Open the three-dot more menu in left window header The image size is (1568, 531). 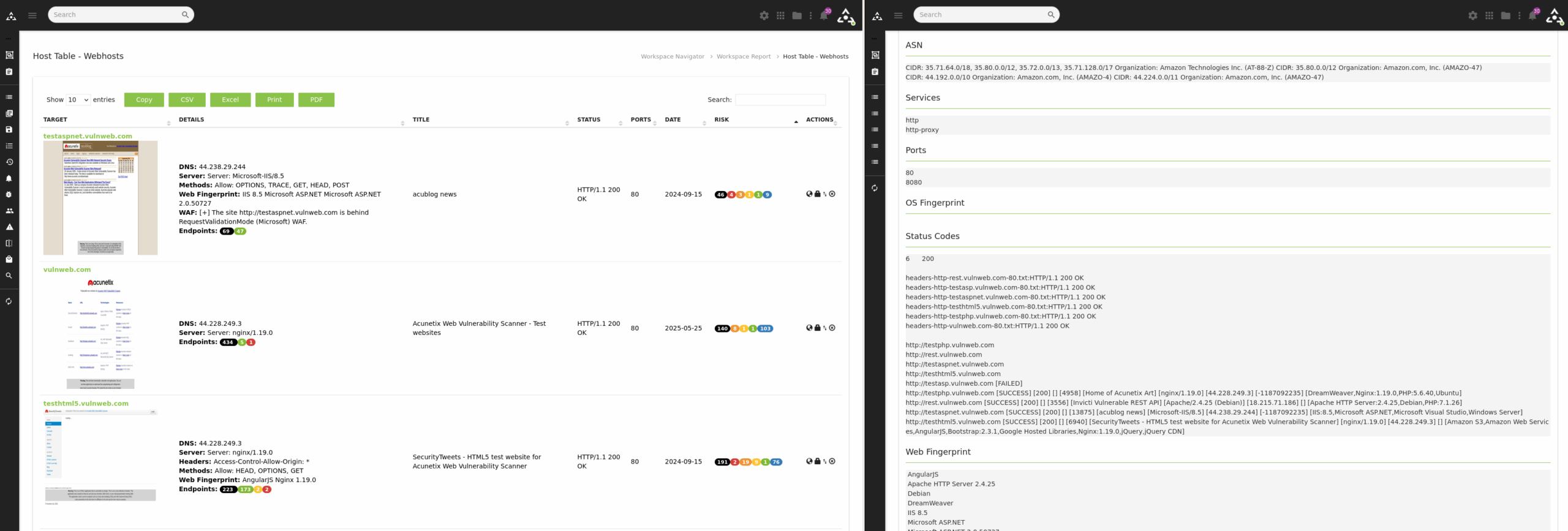[x=810, y=15]
